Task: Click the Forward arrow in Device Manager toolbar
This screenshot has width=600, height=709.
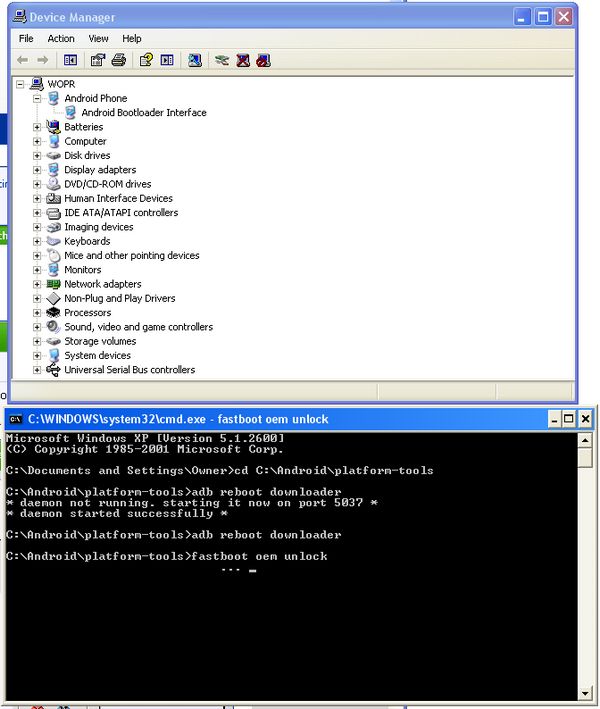Action: click(43, 60)
